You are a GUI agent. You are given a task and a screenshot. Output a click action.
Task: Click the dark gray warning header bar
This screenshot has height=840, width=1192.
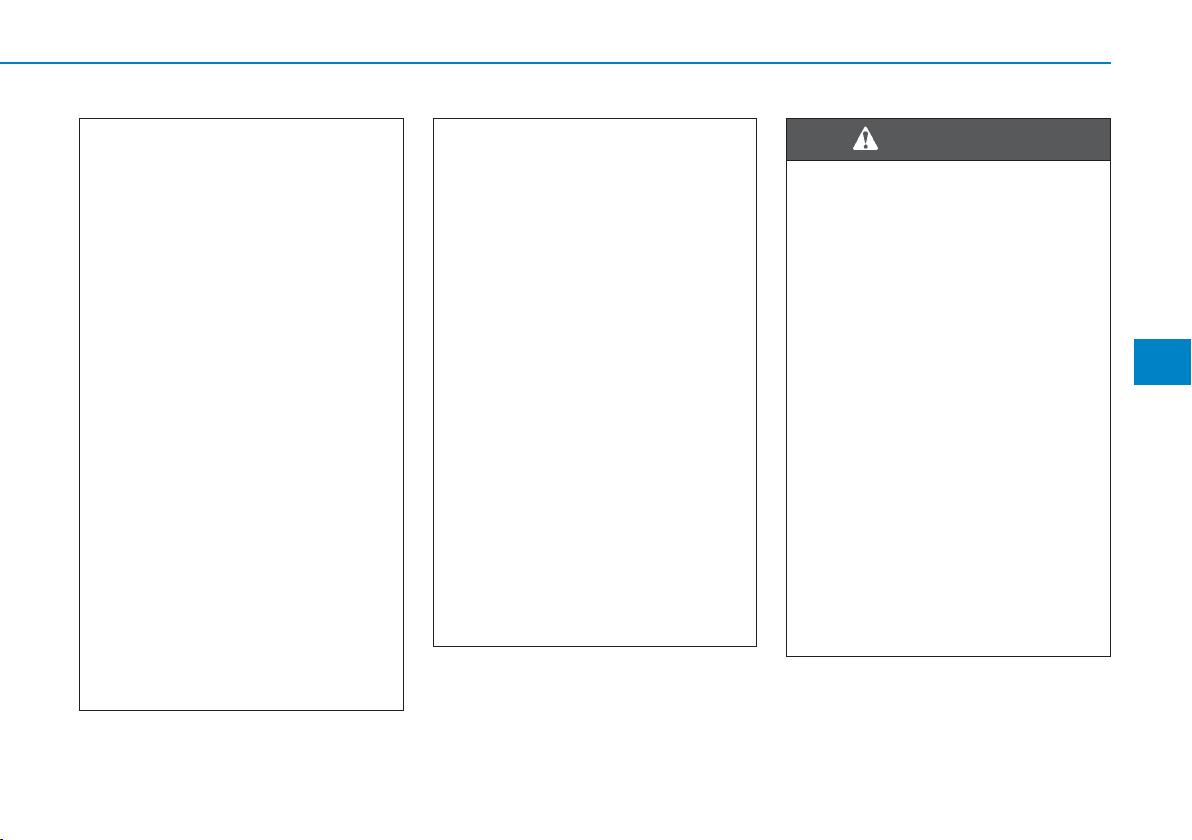pos(948,139)
